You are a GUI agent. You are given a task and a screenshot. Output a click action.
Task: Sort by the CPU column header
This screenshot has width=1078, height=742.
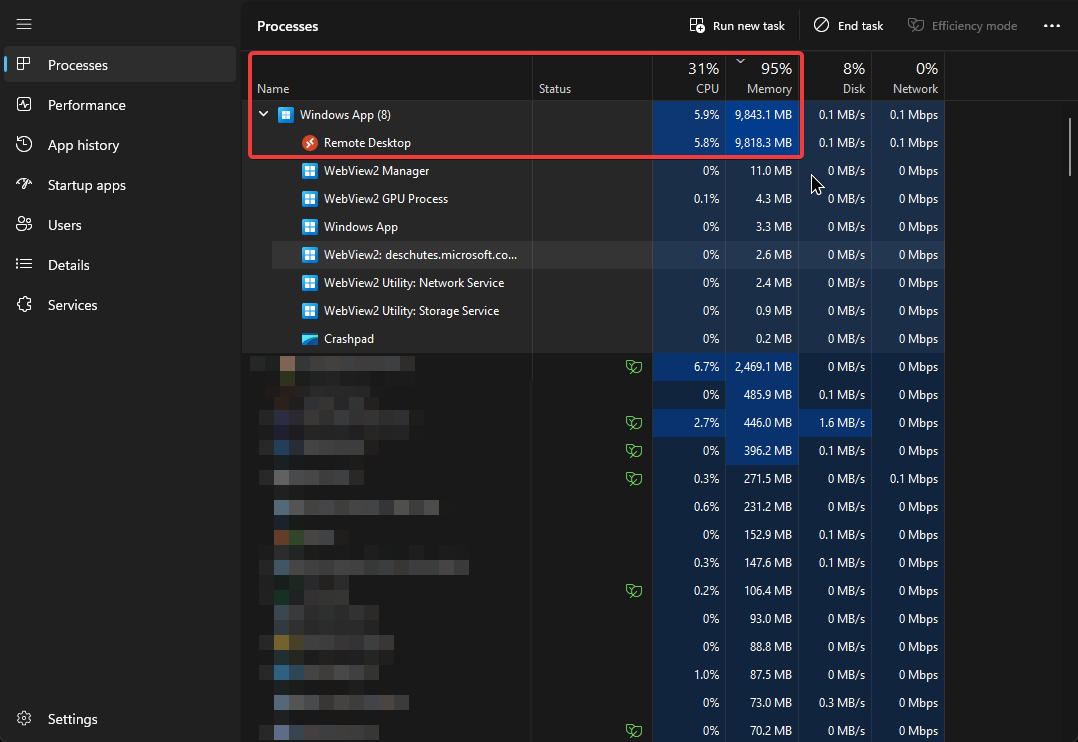[689, 77]
